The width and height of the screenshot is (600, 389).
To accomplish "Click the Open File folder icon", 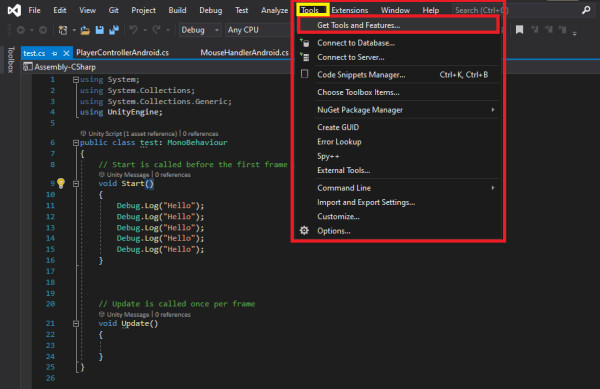I will tap(85, 30).
